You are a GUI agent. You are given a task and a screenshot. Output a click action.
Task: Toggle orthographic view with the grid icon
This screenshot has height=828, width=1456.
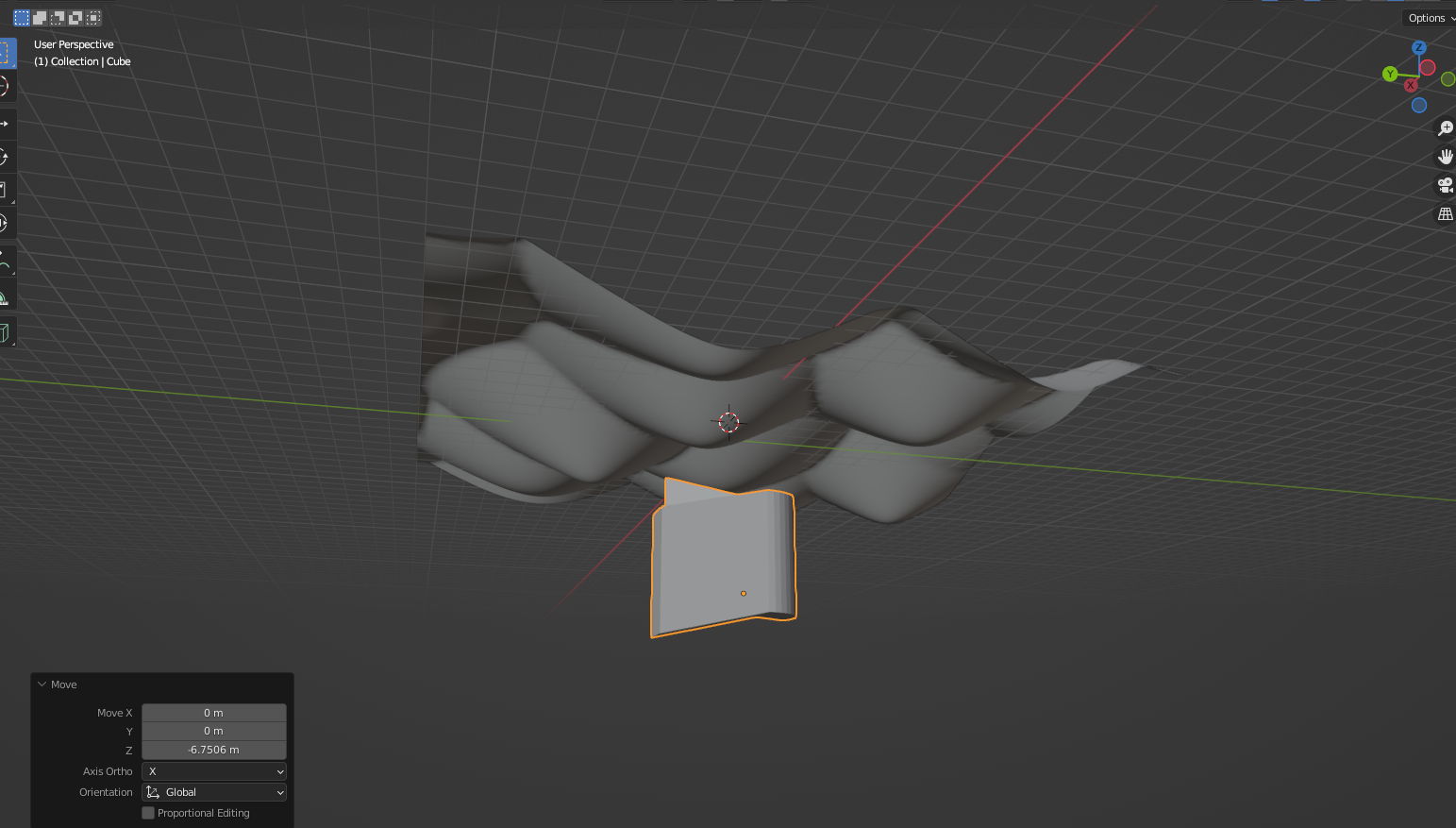pyautogui.click(x=1446, y=213)
